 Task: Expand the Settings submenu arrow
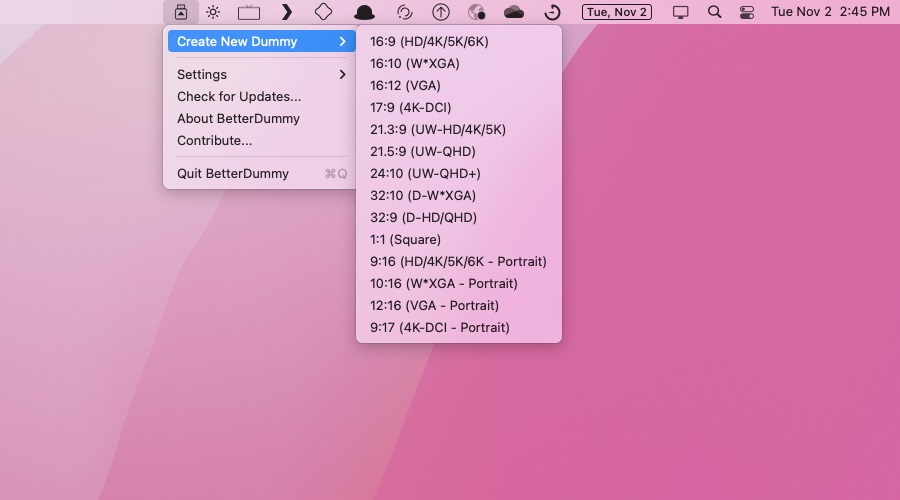pos(342,75)
